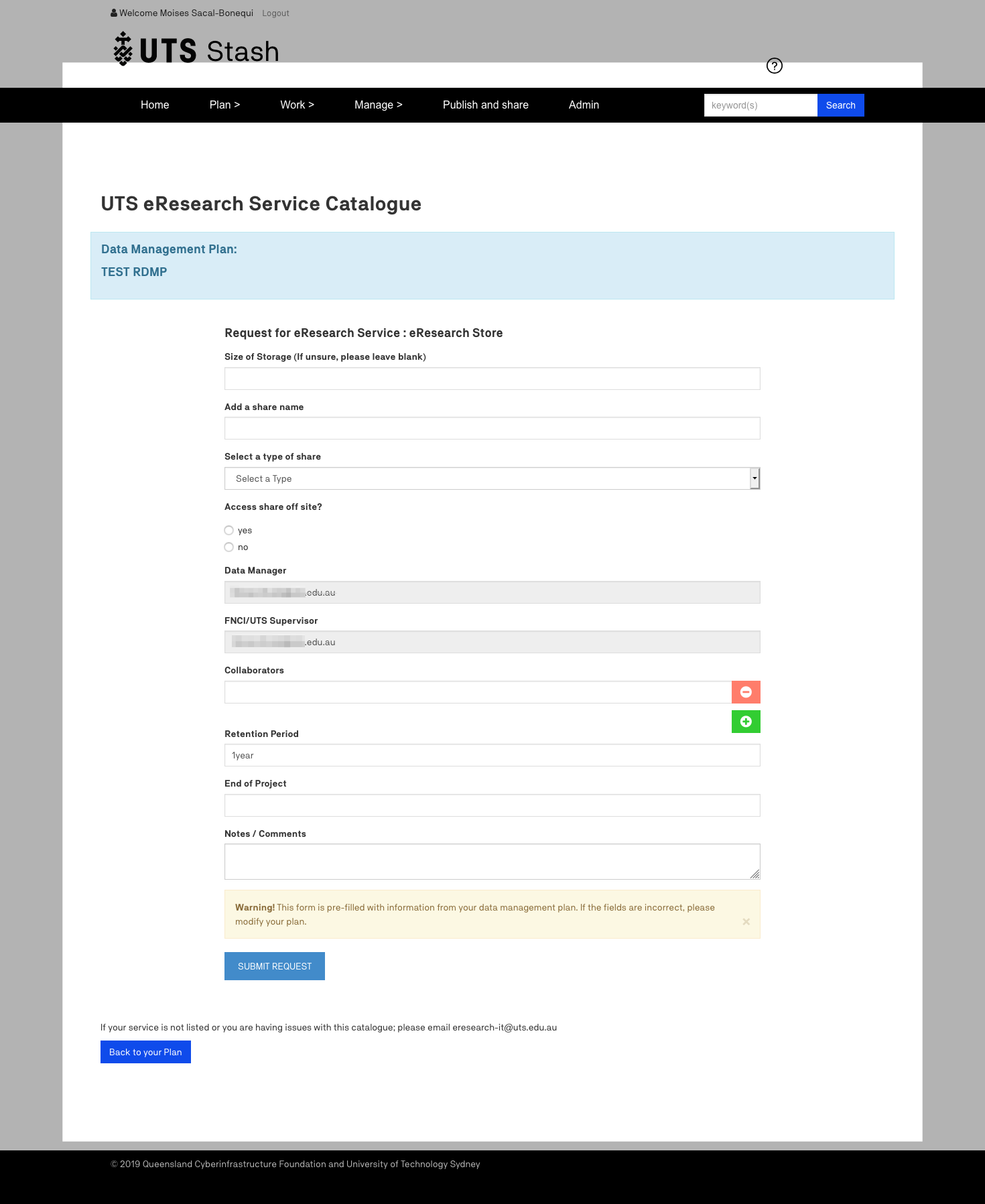This screenshot has height=1204, width=985.
Task: Click SUBMIT REQUEST button
Action: 275,966
